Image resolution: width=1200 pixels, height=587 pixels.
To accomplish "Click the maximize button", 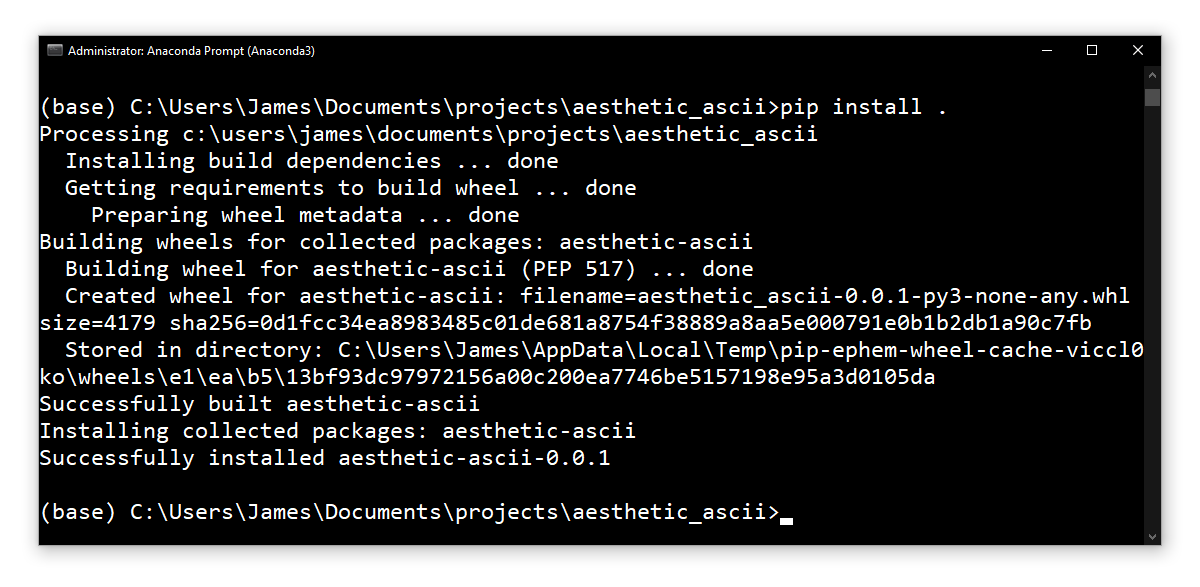I will click(1092, 50).
